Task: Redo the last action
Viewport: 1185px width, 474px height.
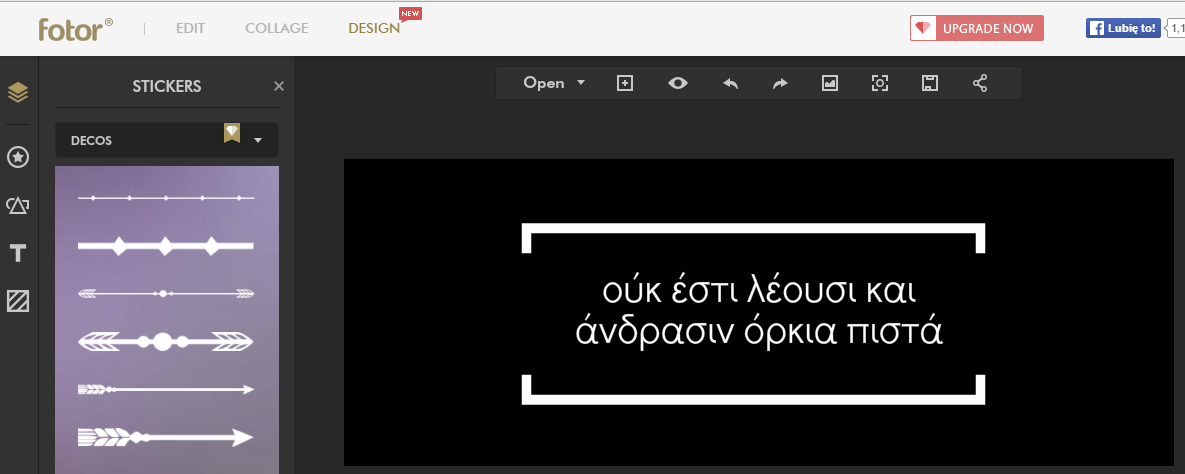Action: (x=780, y=84)
